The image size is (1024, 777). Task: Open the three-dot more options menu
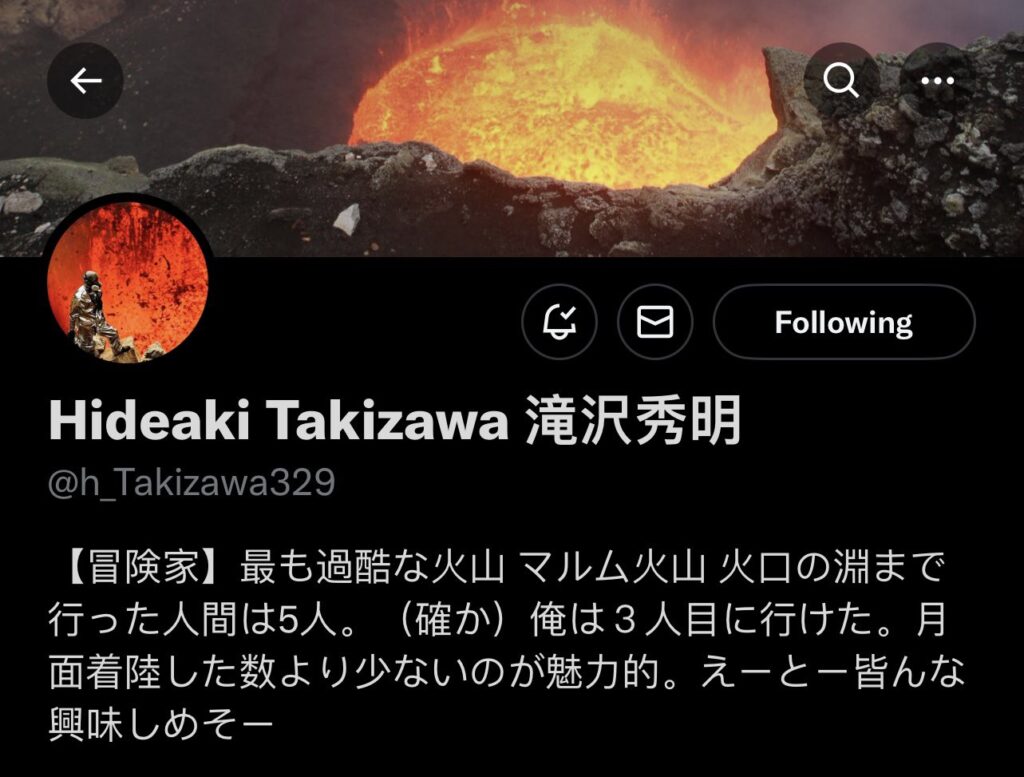point(937,81)
